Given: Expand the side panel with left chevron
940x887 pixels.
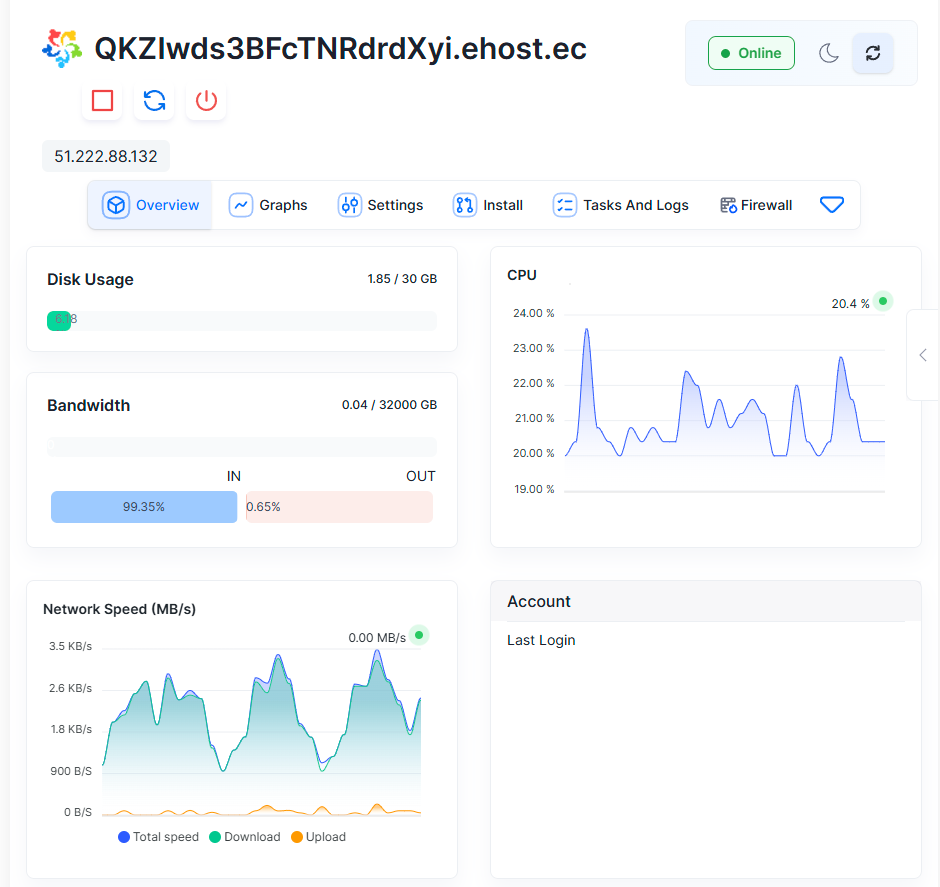Looking at the screenshot, I should pyautogui.click(x=922, y=355).
